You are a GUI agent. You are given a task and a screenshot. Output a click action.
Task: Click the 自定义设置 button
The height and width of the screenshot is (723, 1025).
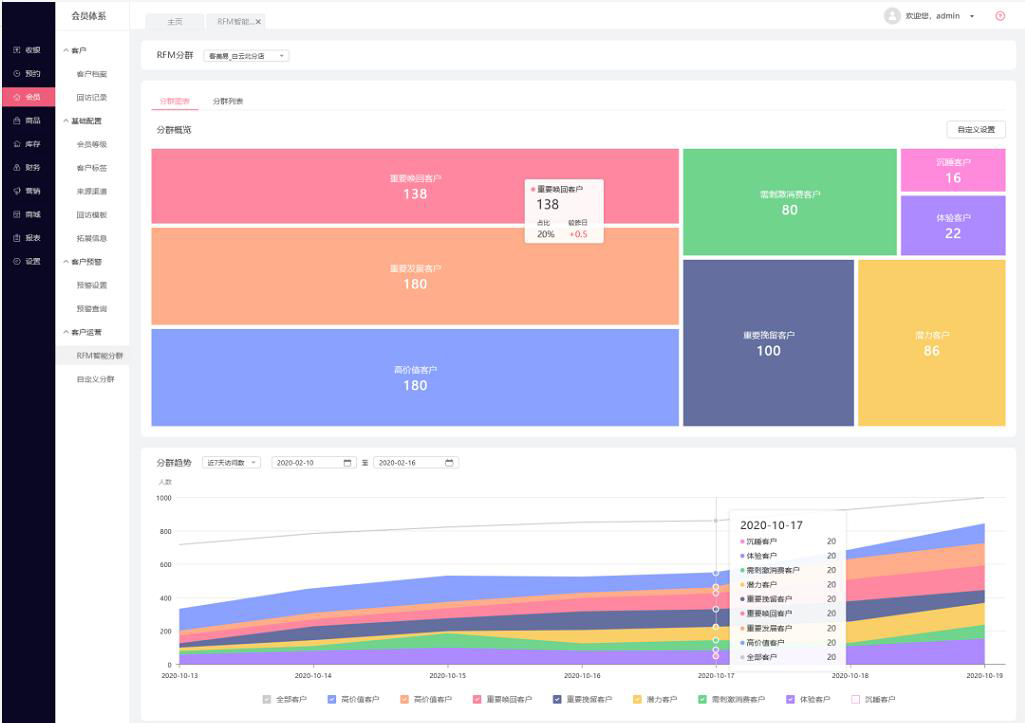click(975, 129)
